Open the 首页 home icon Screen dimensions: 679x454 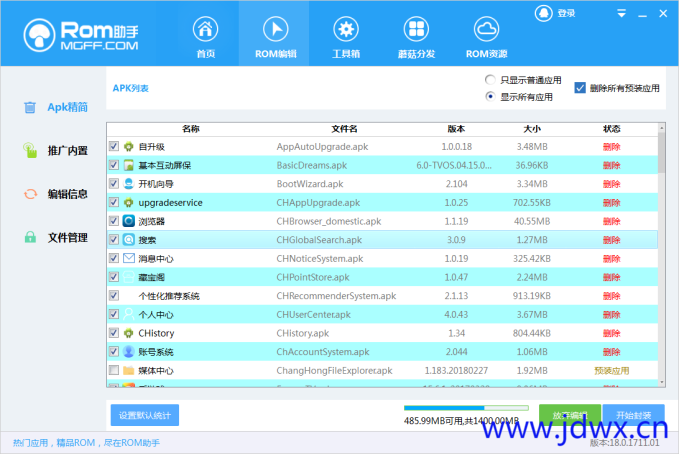click(x=205, y=29)
